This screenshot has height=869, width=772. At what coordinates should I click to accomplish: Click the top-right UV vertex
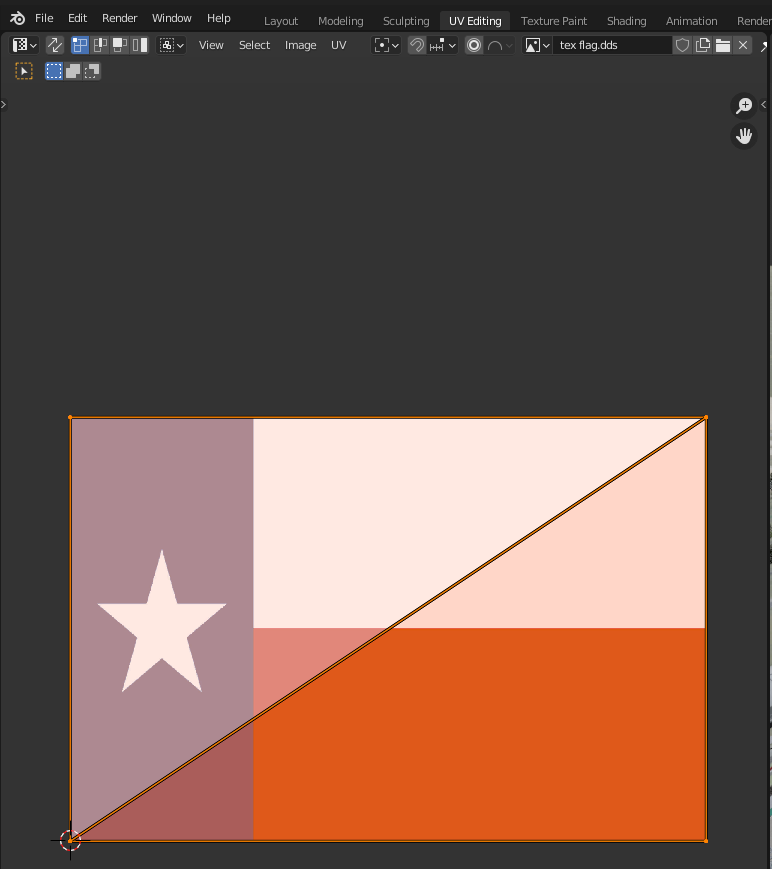coord(705,417)
